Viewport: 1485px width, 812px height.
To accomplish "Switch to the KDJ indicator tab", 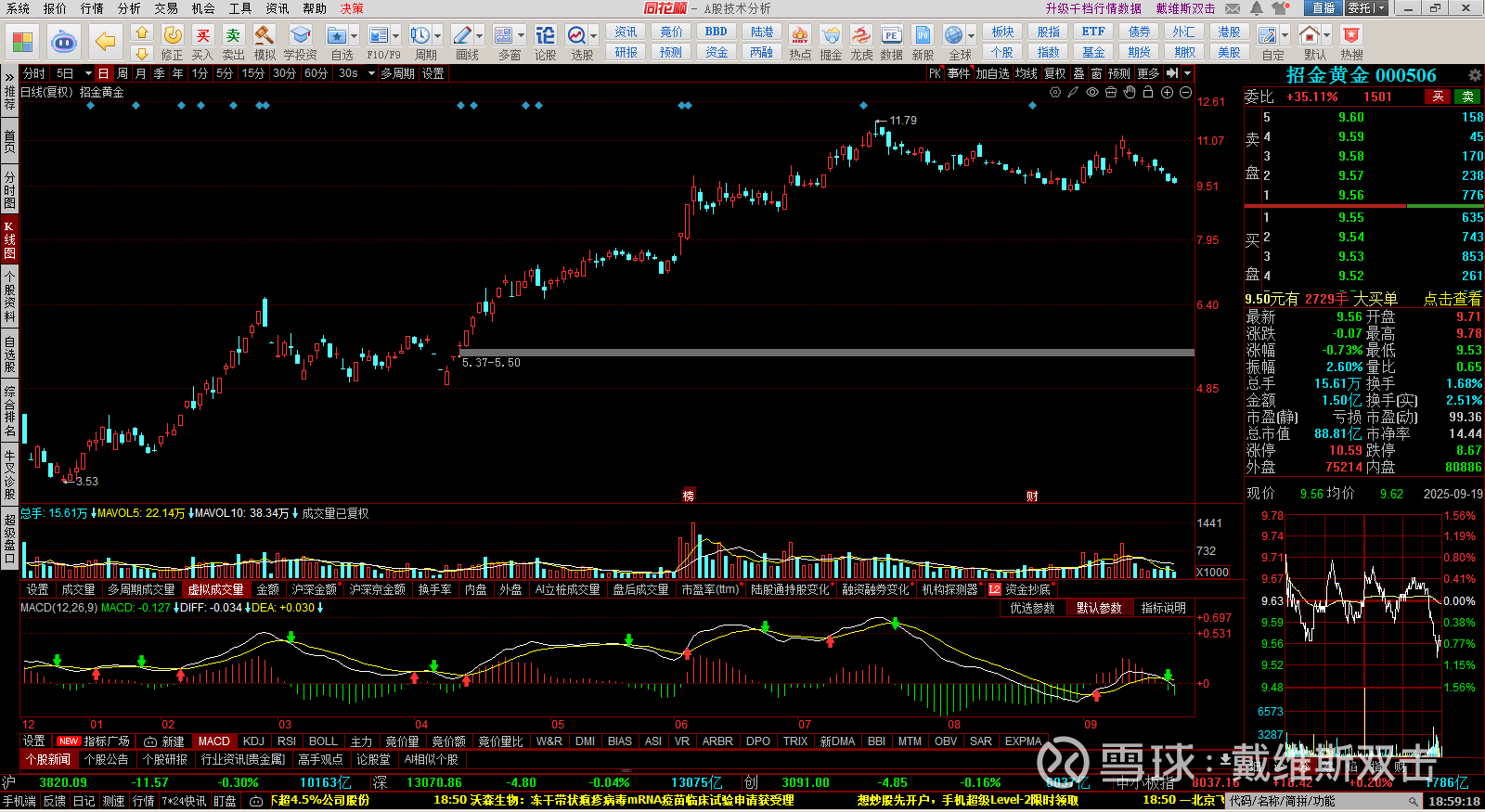I will click(253, 741).
